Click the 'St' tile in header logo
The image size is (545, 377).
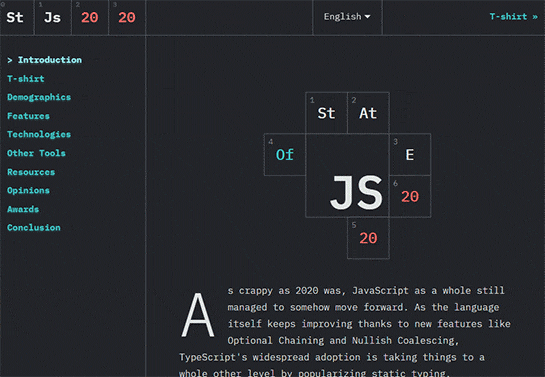17,17
